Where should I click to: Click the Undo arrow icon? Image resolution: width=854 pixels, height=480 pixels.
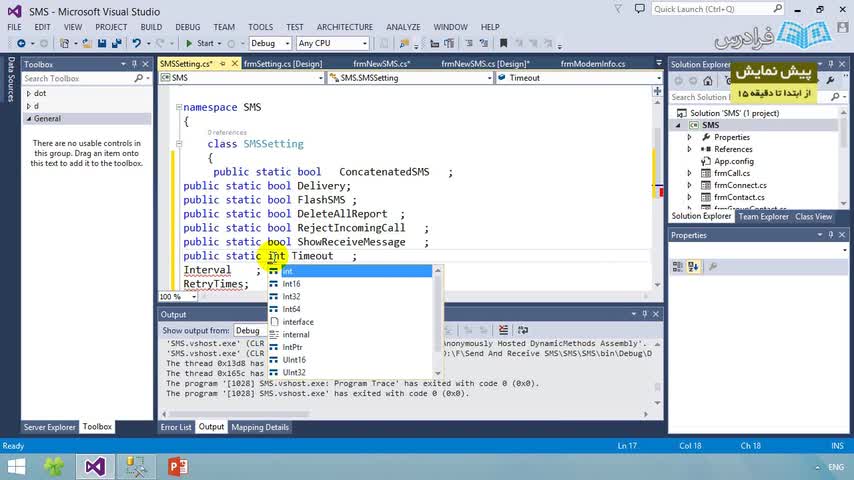pos(136,43)
